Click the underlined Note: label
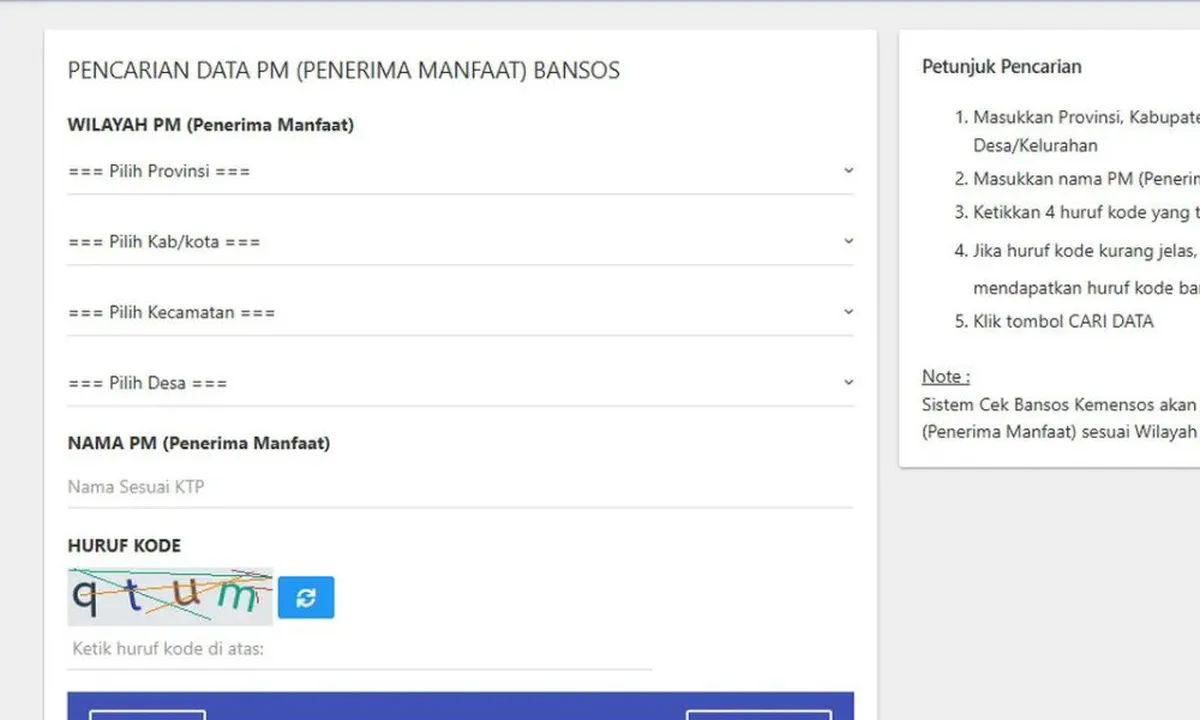The height and width of the screenshot is (720, 1200). [x=946, y=377]
